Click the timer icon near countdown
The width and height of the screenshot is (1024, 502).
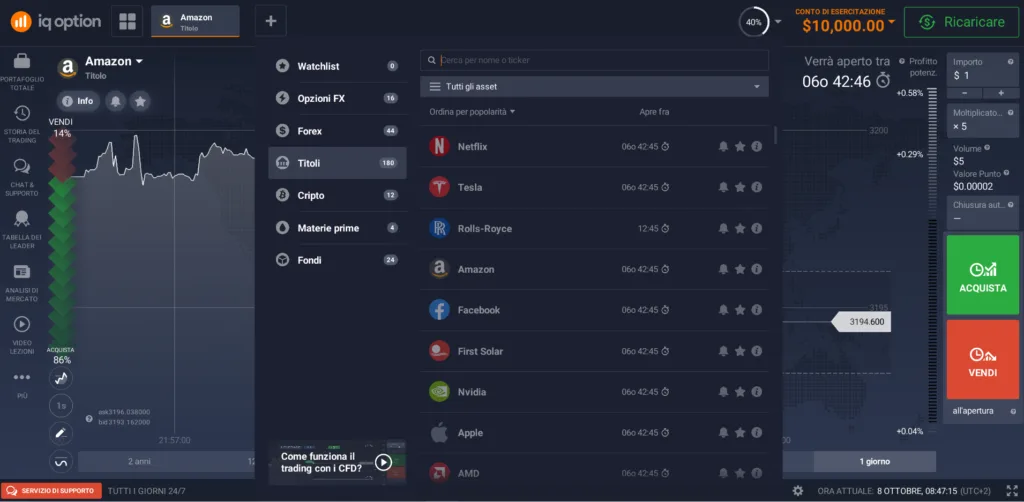[x=883, y=81]
